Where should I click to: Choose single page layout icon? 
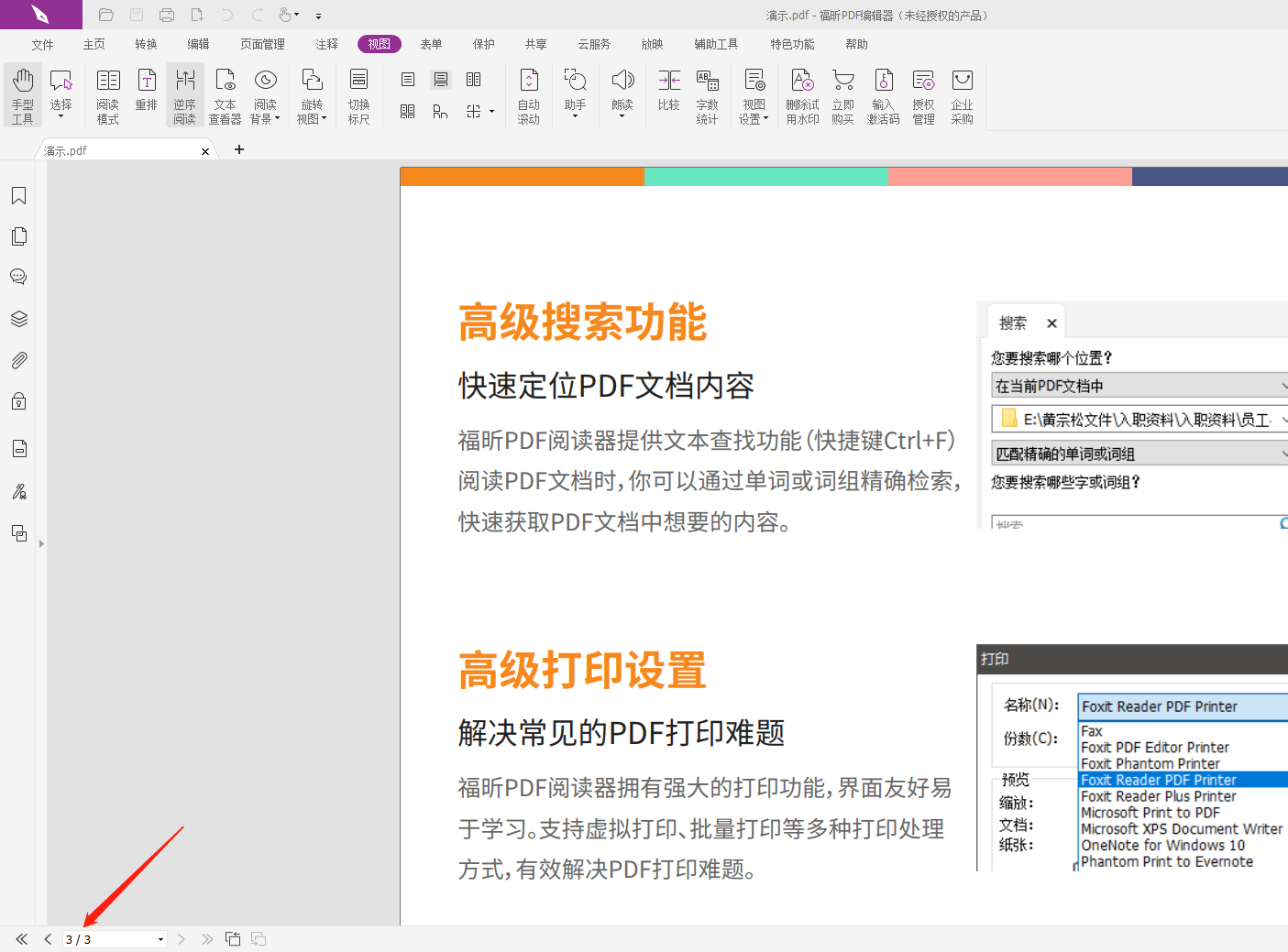pyautogui.click(x=408, y=80)
